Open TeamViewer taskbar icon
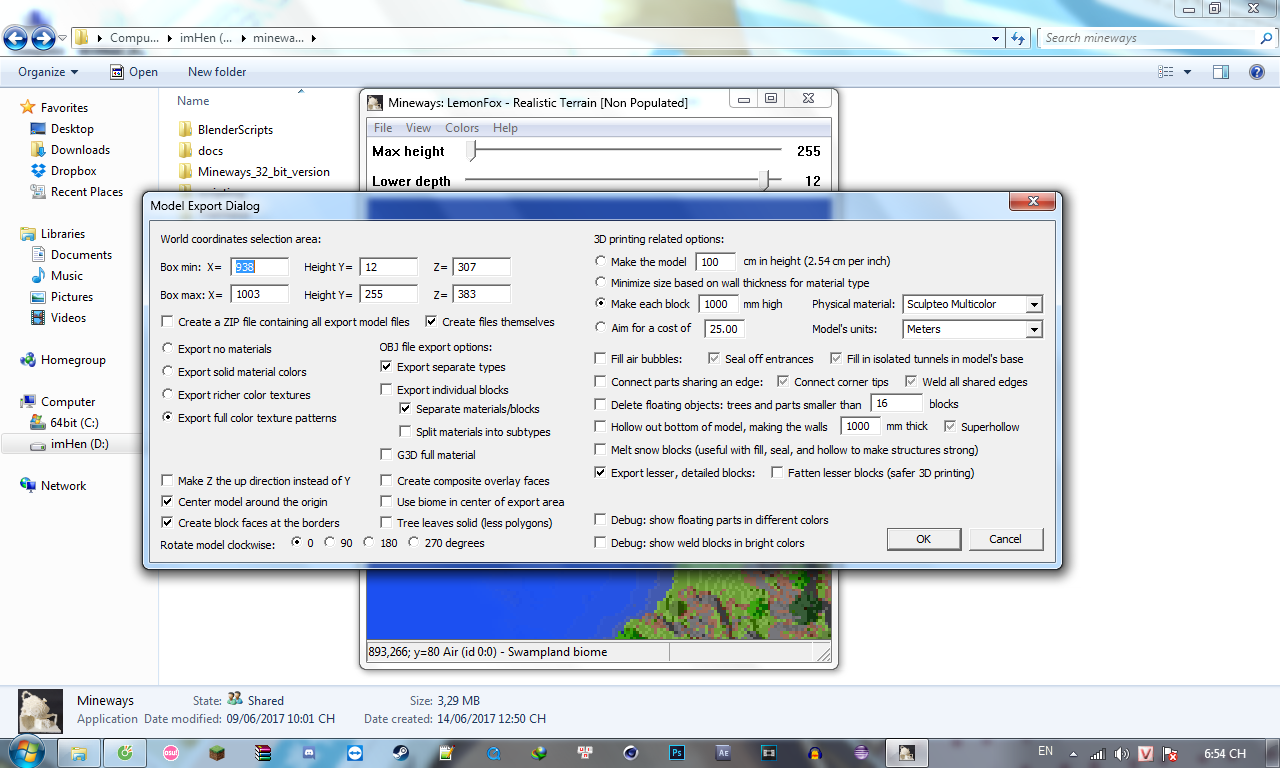Viewport: 1280px width, 768px height. (x=354, y=753)
